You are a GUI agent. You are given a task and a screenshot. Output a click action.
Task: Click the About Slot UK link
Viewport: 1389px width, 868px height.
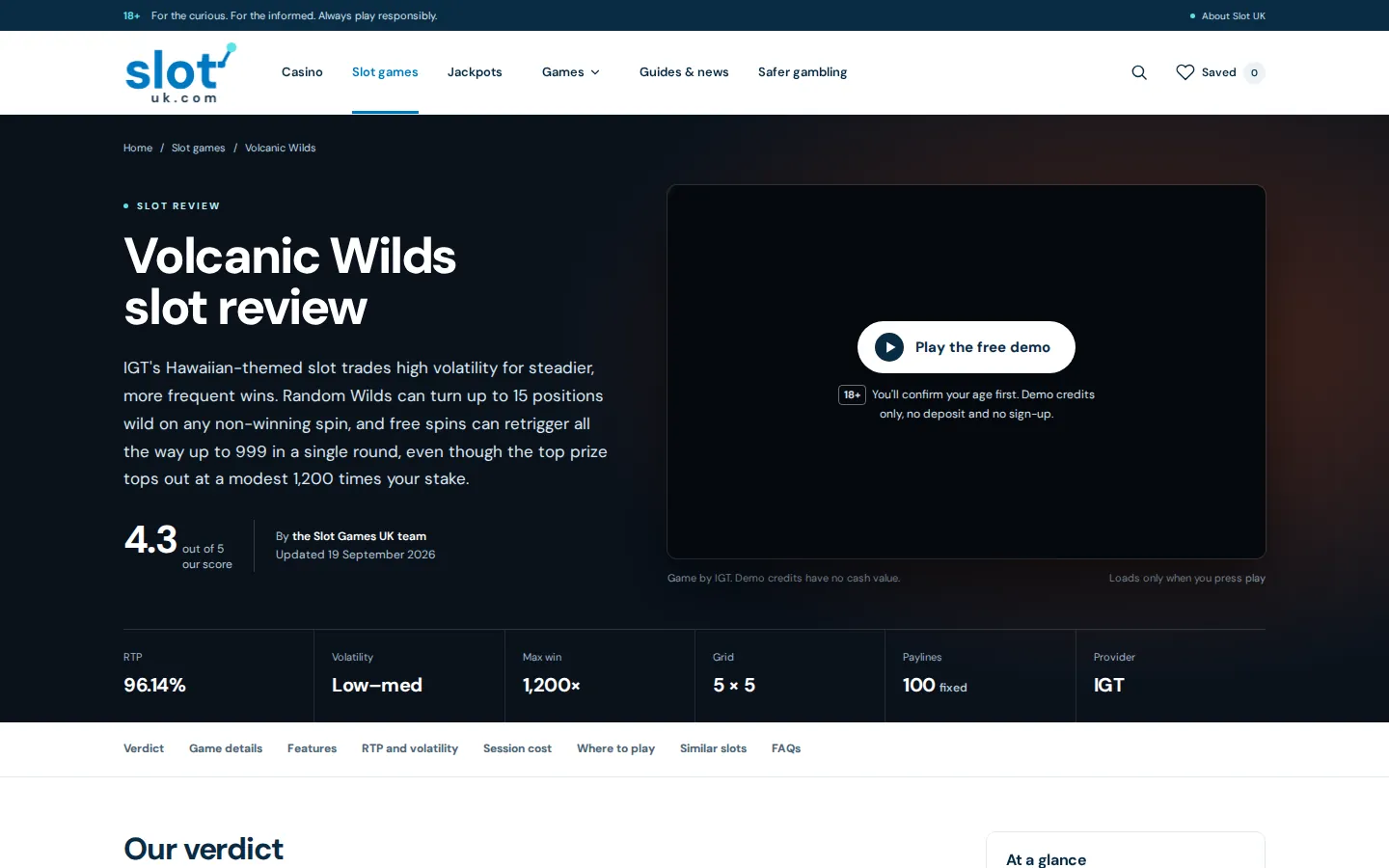[x=1233, y=15]
